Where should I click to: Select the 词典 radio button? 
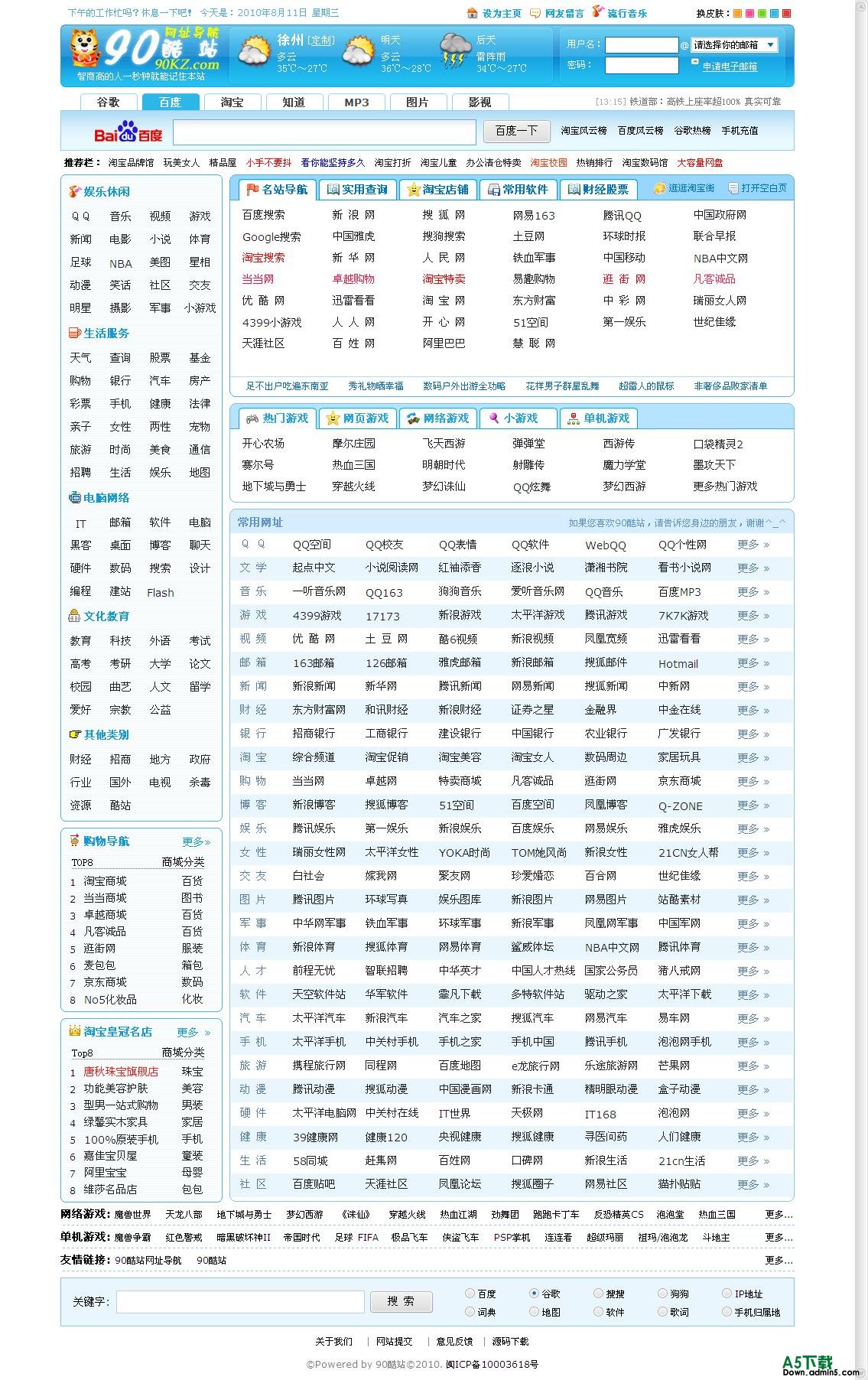click(x=470, y=1312)
